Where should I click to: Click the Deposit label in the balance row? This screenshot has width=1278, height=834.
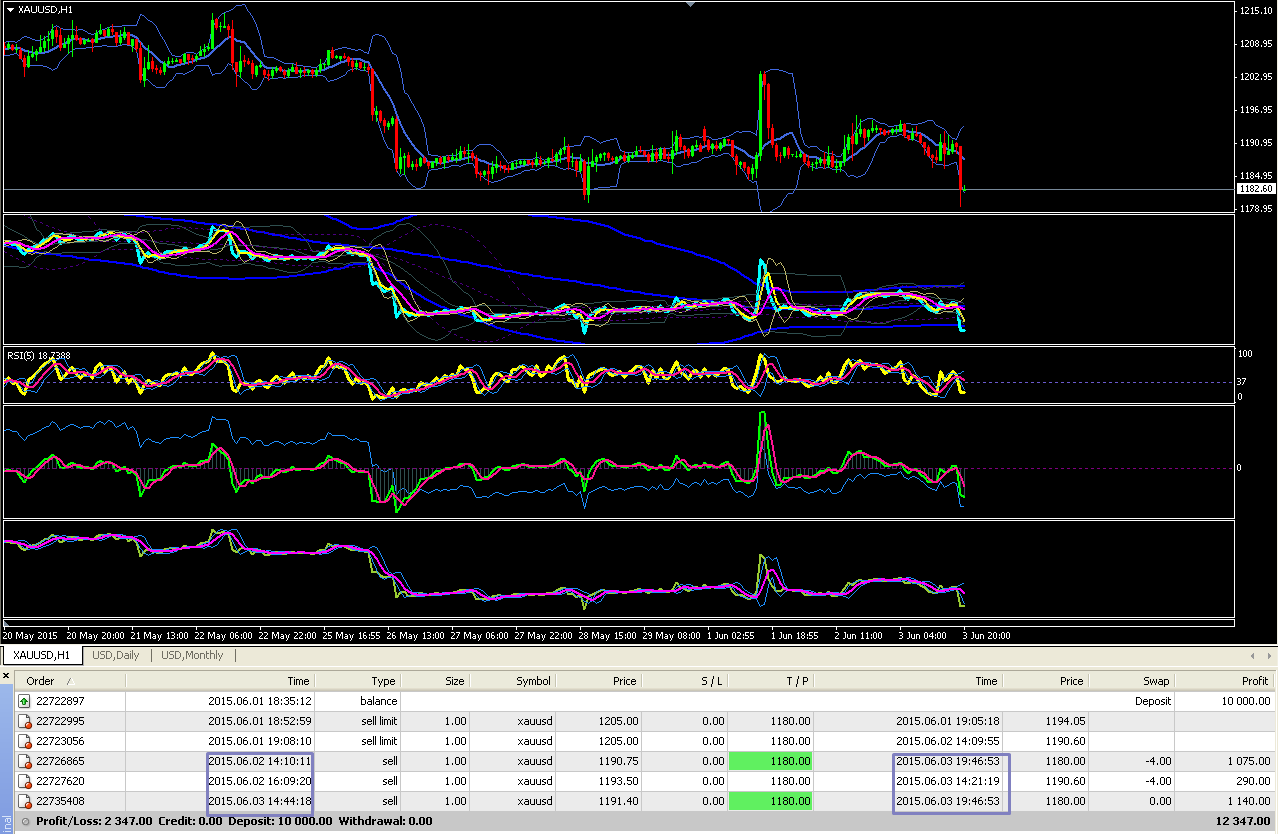coord(1153,701)
